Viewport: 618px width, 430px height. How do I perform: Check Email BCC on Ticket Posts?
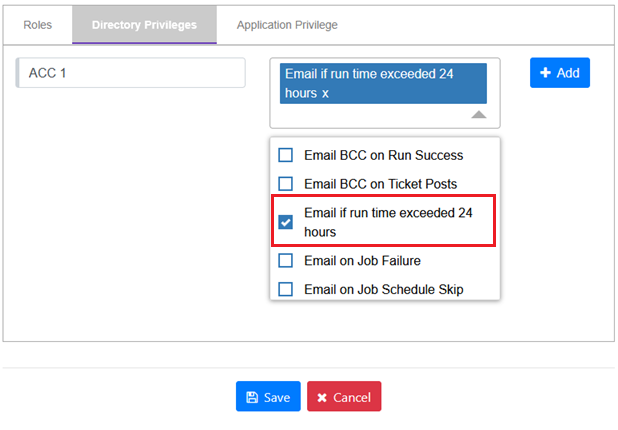point(286,184)
